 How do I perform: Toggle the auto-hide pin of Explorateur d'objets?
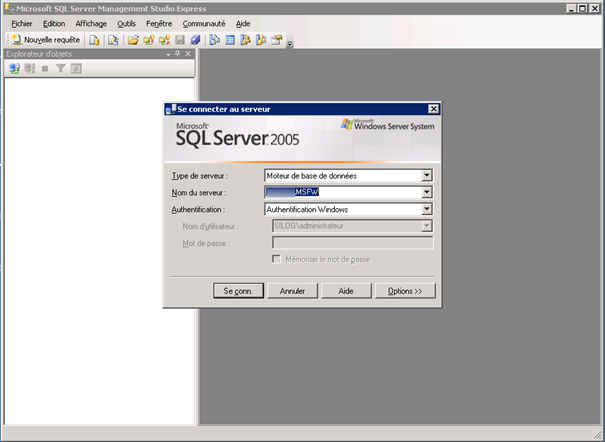click(177, 54)
